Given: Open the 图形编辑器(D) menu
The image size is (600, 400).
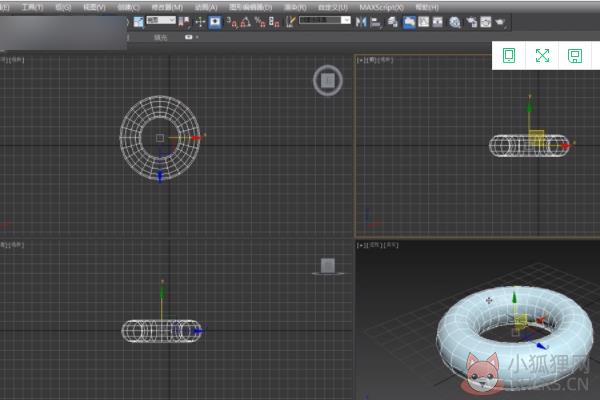Looking at the screenshot, I should (x=251, y=7).
